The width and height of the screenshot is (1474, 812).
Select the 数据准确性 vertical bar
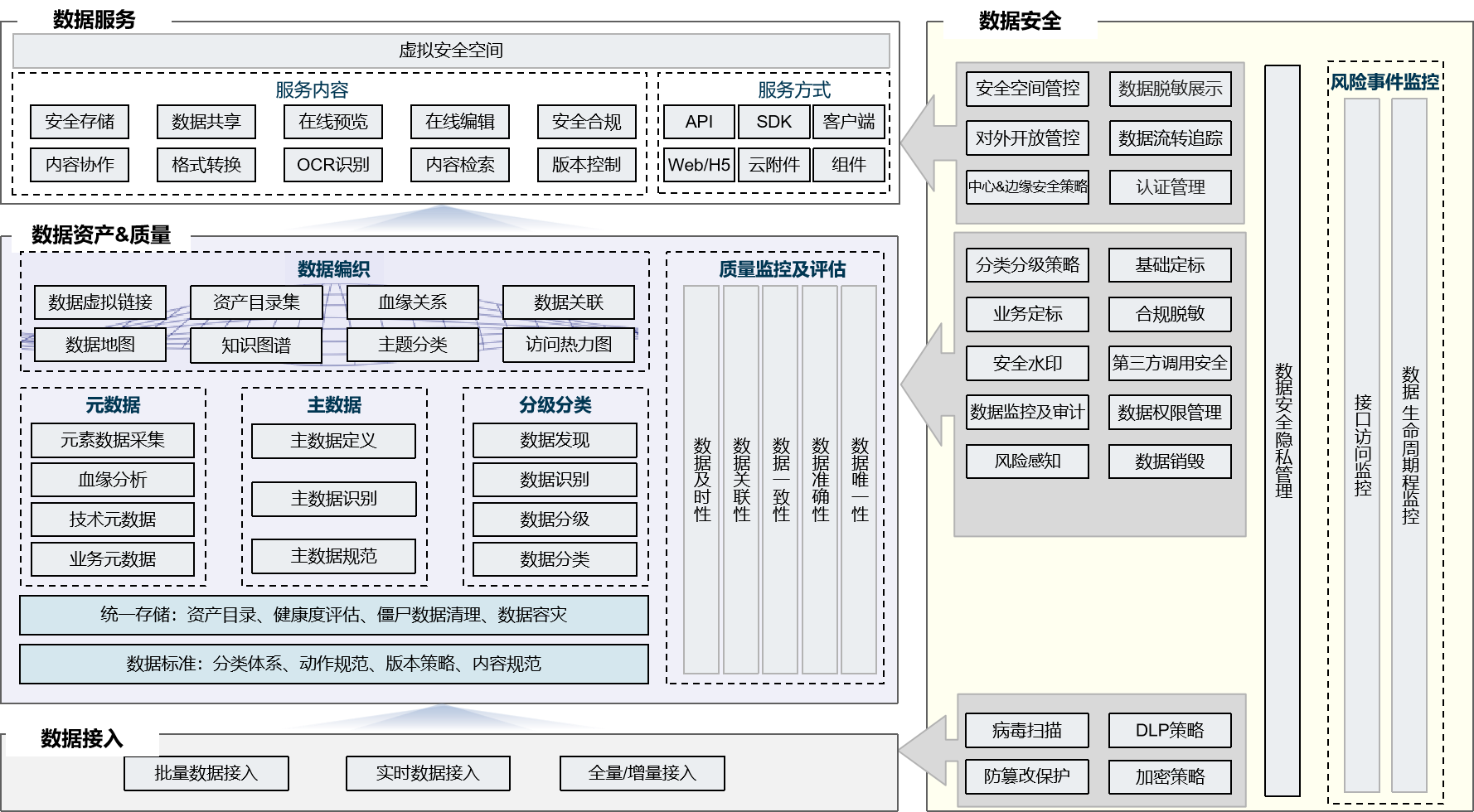[x=820, y=480]
